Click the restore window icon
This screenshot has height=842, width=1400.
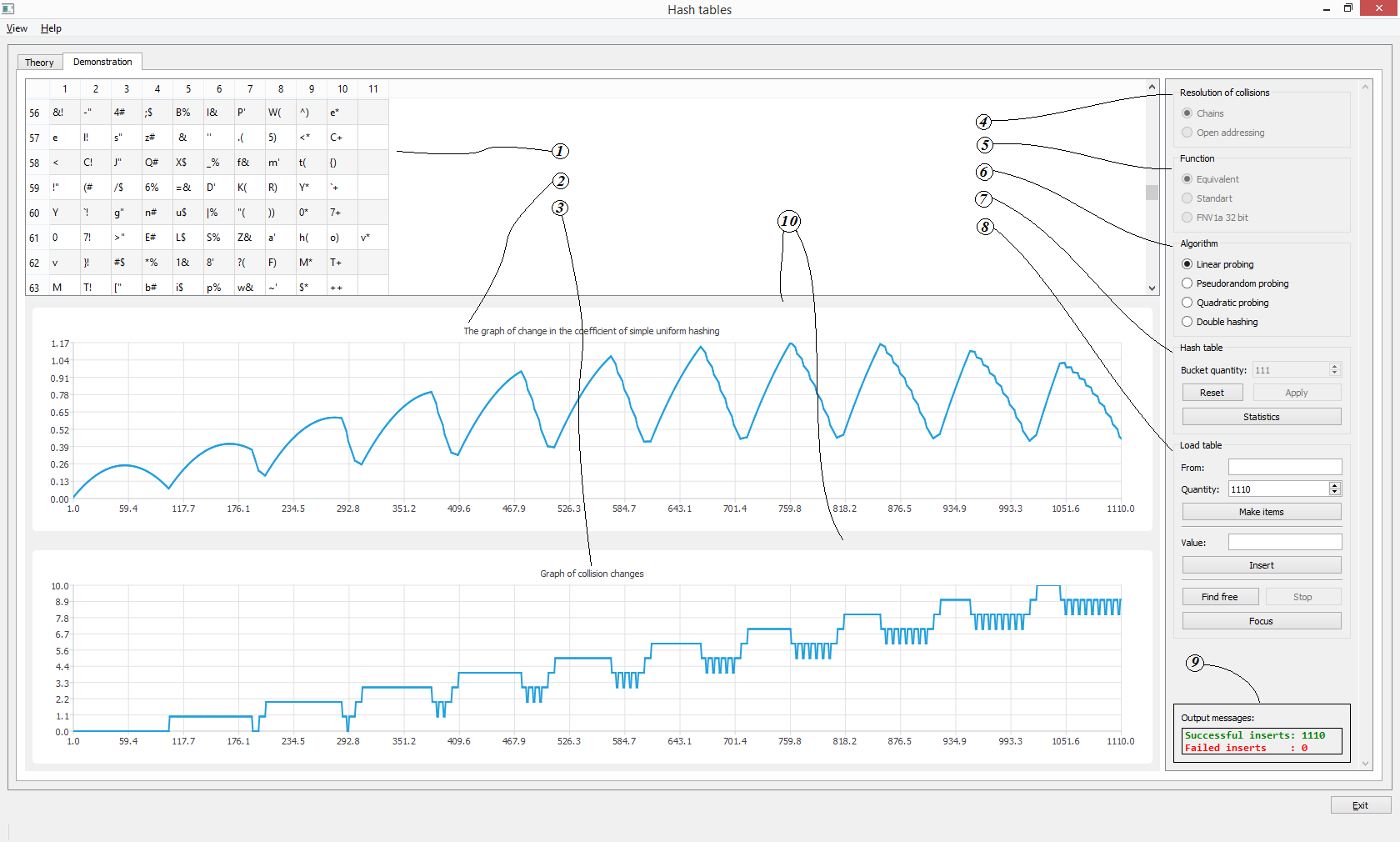click(x=1348, y=8)
